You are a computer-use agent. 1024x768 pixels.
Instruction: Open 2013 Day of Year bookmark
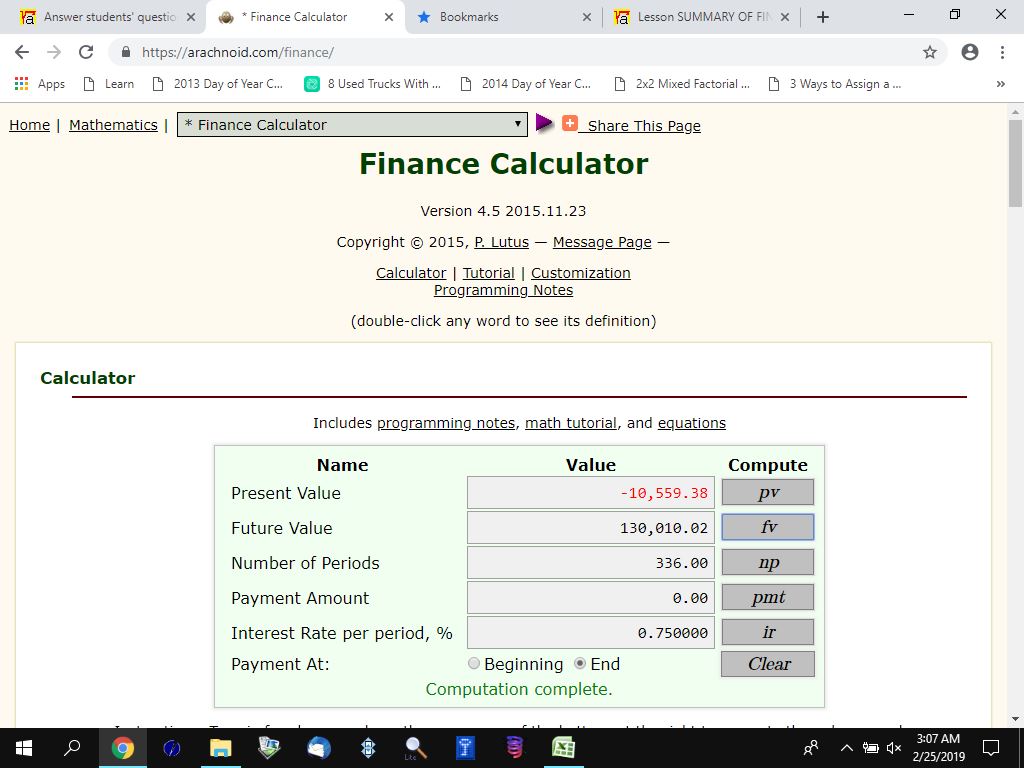pyautogui.click(x=217, y=84)
